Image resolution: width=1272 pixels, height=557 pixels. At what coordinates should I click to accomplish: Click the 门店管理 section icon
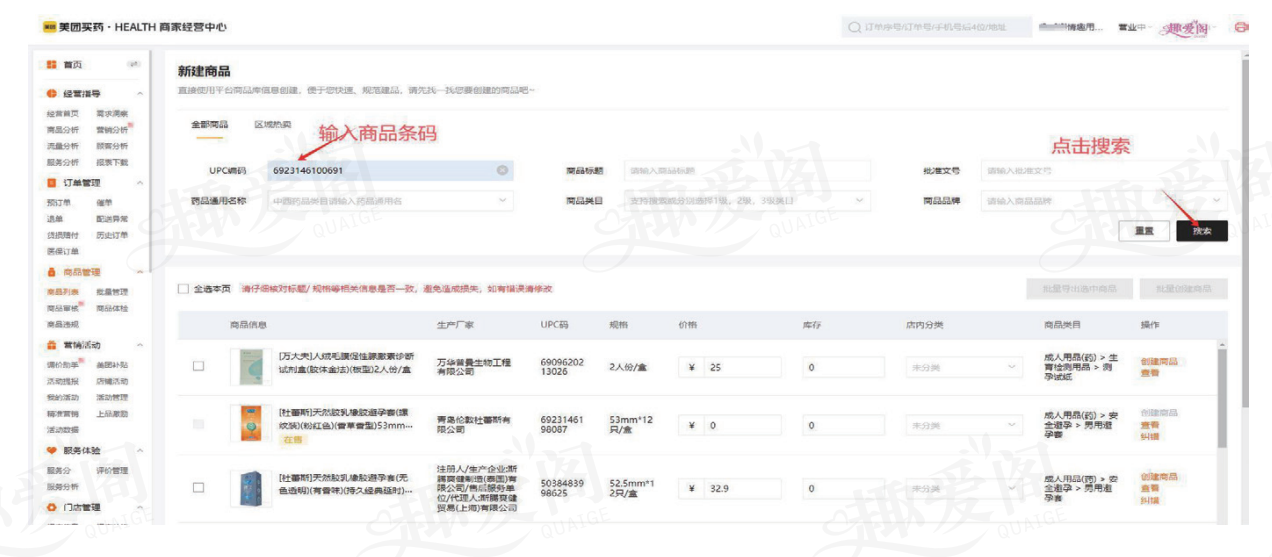pos(52,508)
